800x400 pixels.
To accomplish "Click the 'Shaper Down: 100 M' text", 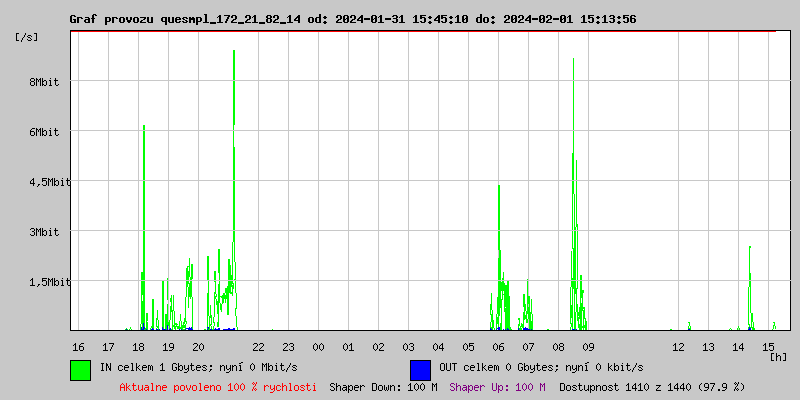I will [x=383, y=386].
